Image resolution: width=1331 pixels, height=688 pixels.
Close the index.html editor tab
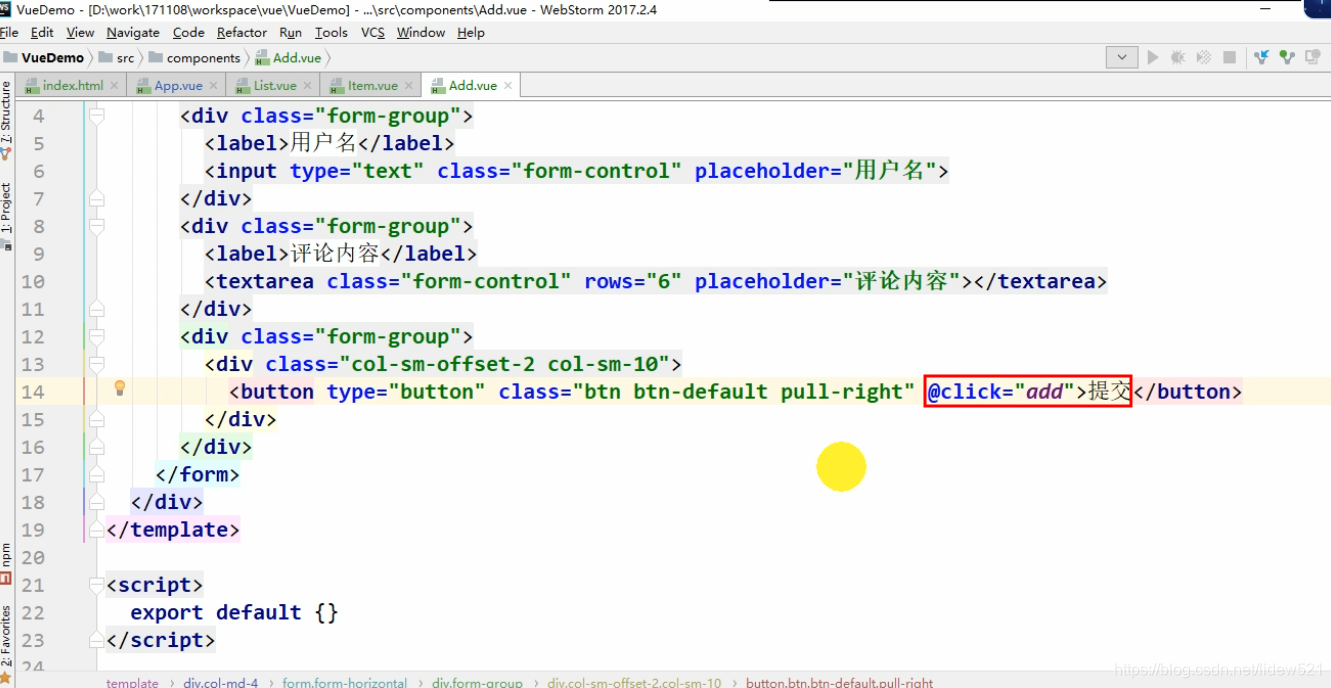coord(114,86)
